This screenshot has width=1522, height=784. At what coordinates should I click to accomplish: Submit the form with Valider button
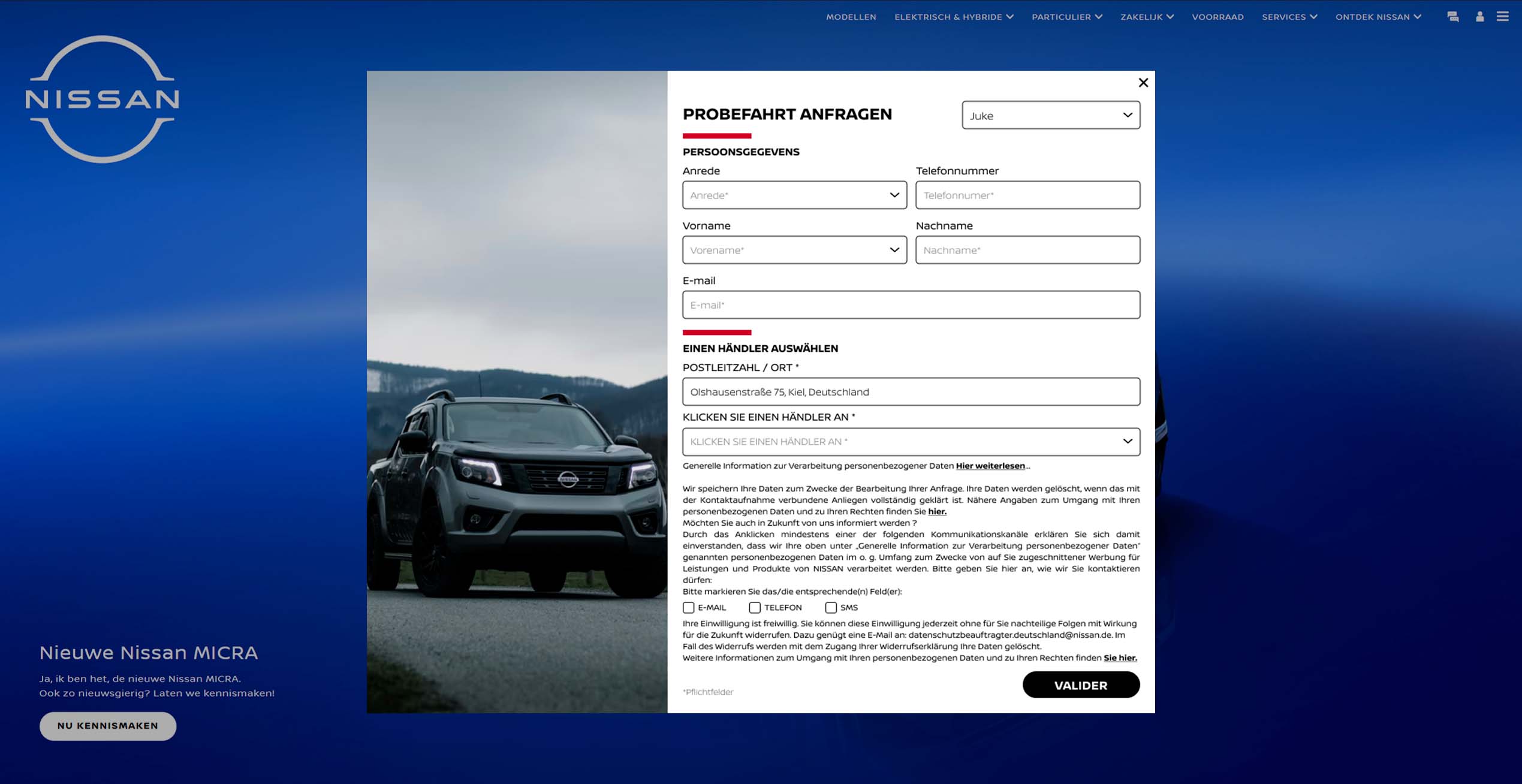1081,685
